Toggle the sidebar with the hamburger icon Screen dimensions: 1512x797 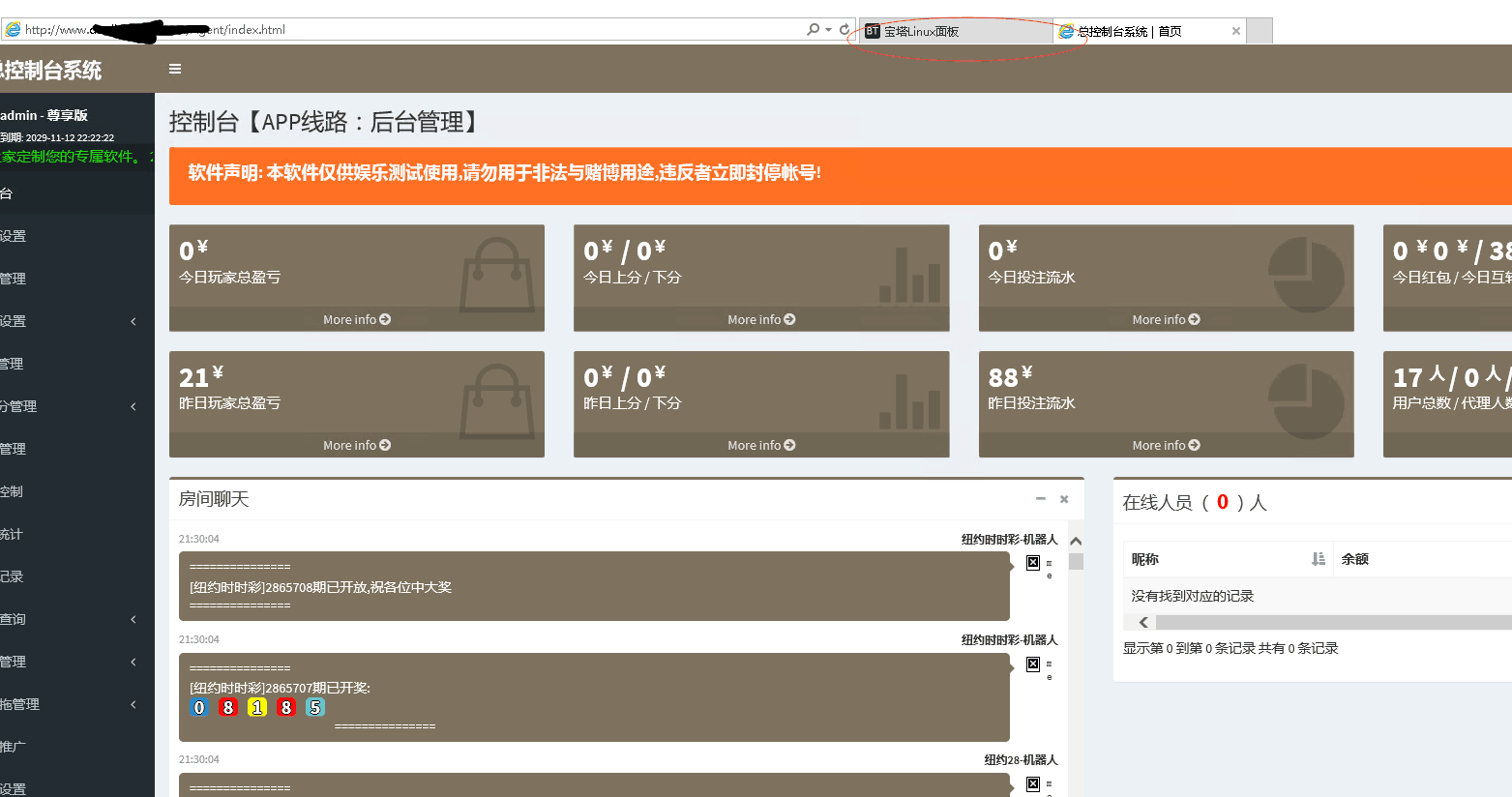click(x=175, y=69)
